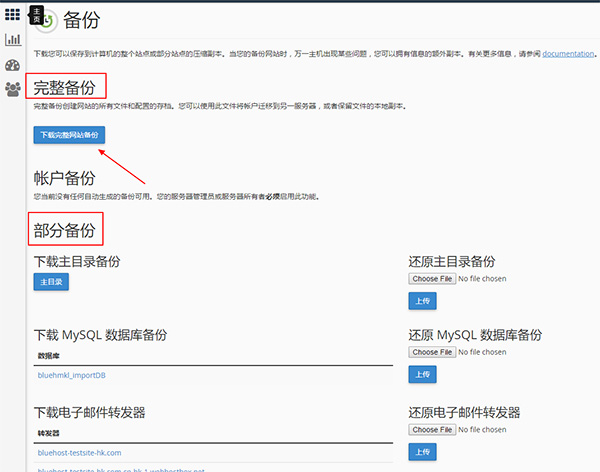Click the 帐户备份 section heading
The height and width of the screenshot is (472, 600).
coord(64,178)
